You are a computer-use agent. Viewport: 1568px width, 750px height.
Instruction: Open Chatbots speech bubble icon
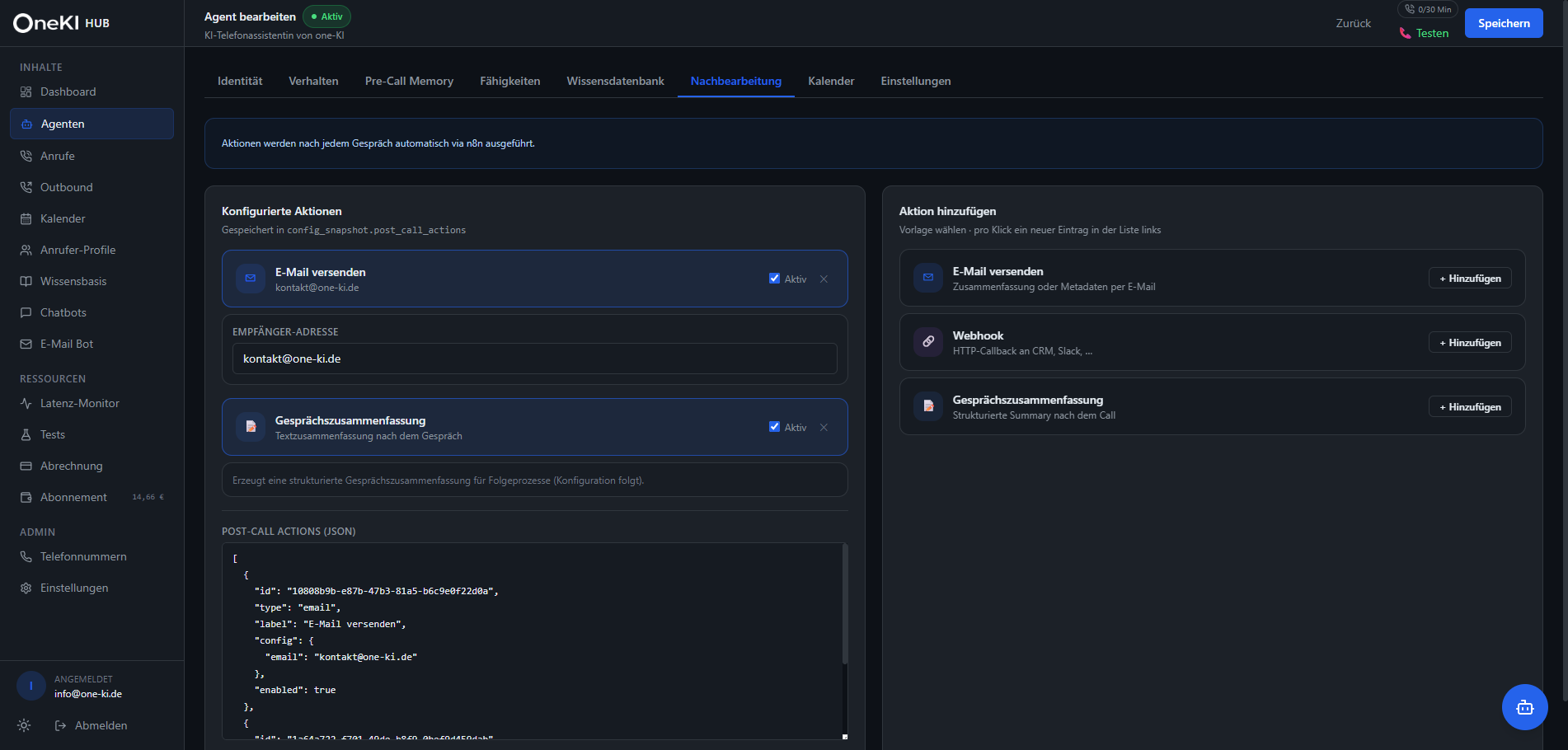26,312
